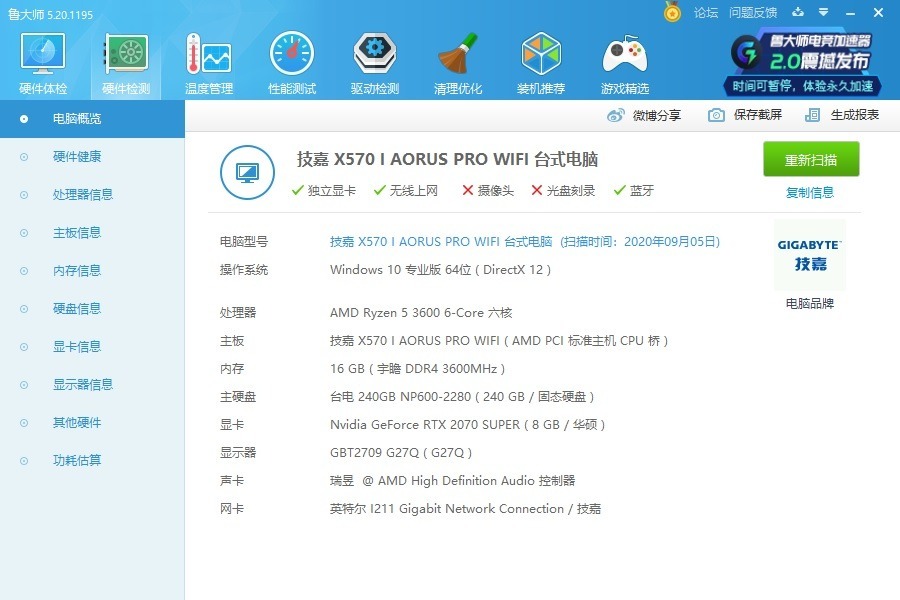Image resolution: width=900 pixels, height=600 pixels.
Task: Click the 复制信息 link
Action: click(810, 193)
